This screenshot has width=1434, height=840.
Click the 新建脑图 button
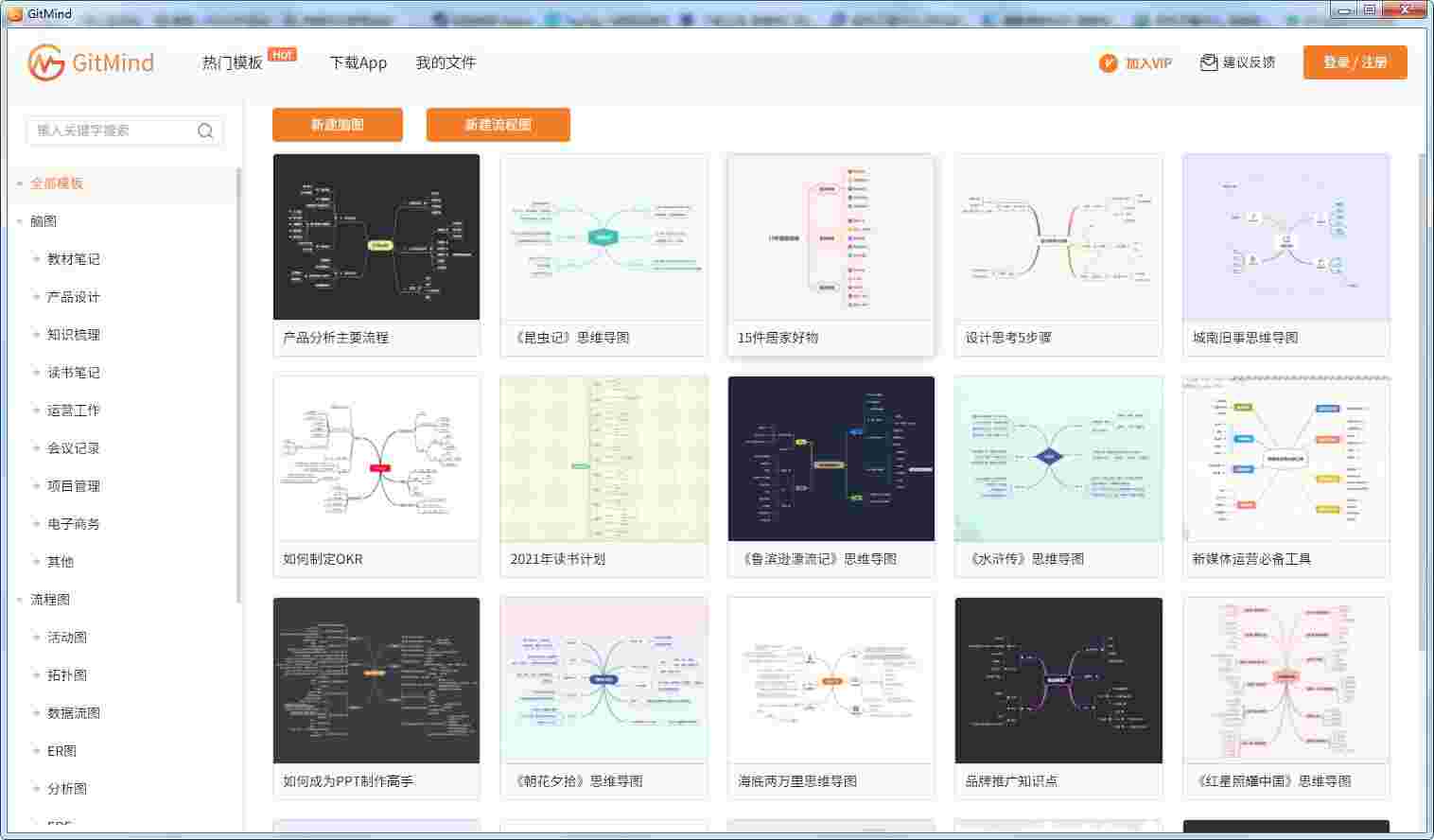(x=337, y=125)
